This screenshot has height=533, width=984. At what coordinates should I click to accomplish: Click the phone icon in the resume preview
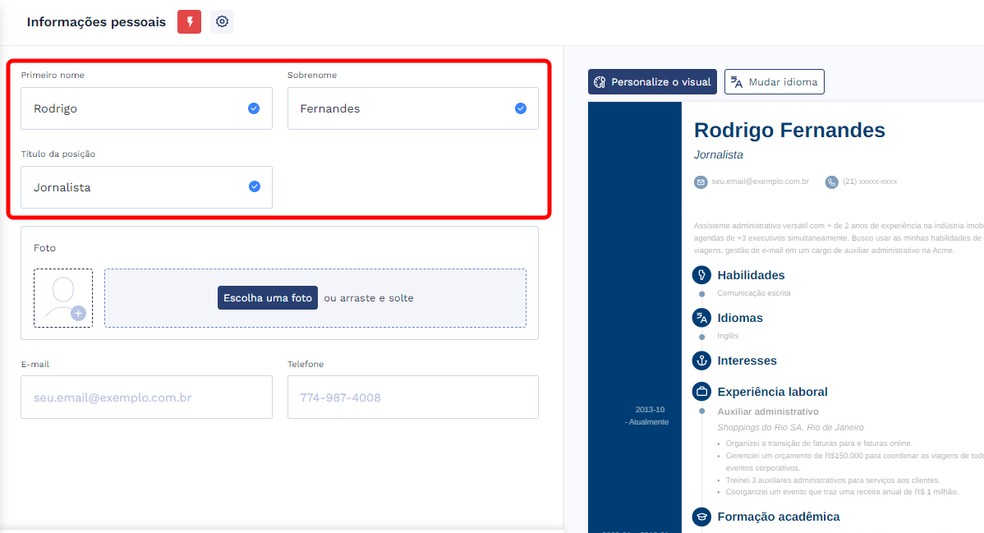click(x=832, y=182)
